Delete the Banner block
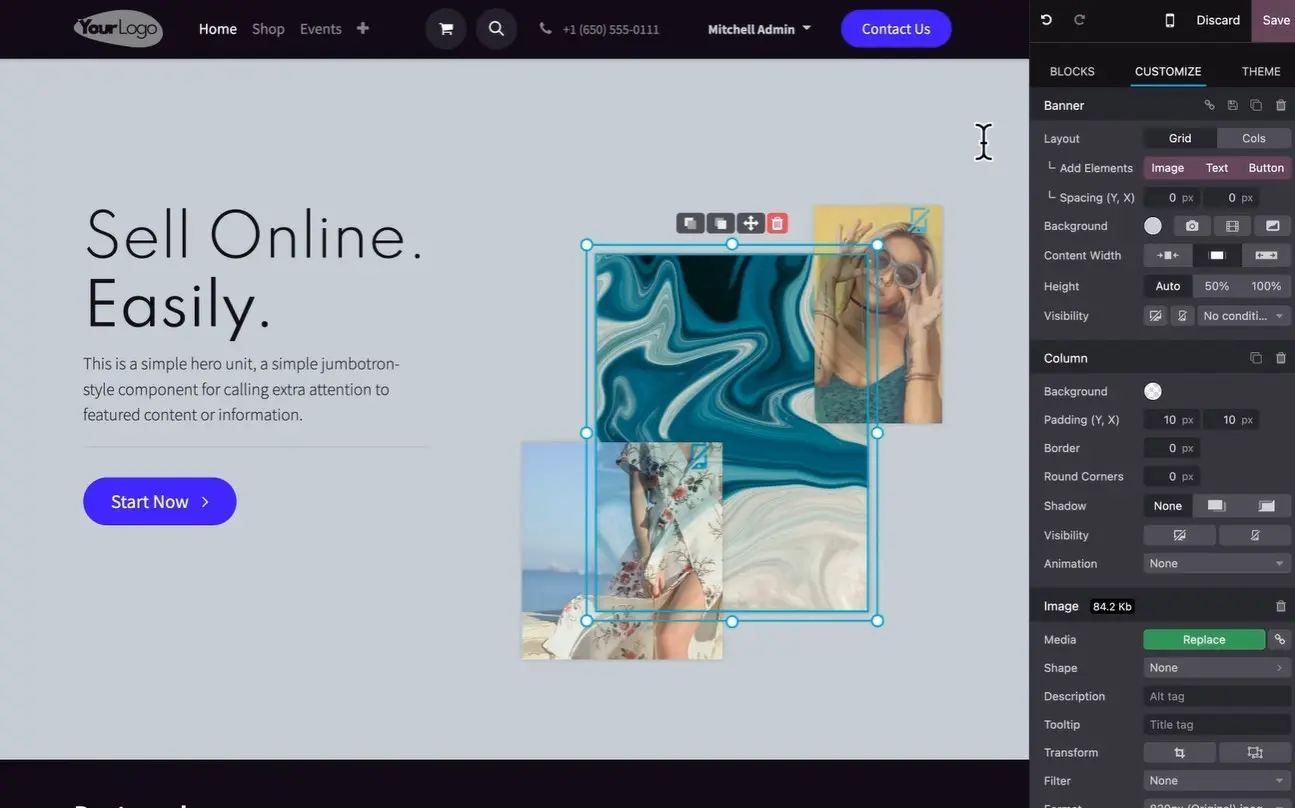The width and height of the screenshot is (1295, 808). [1281, 105]
